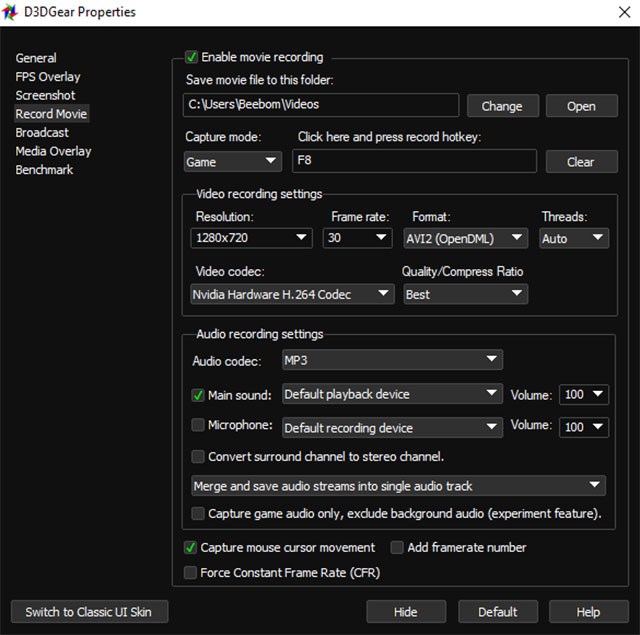Tick Convert surround channel to stereo channel
The width and height of the screenshot is (640, 635).
pyautogui.click(x=198, y=457)
